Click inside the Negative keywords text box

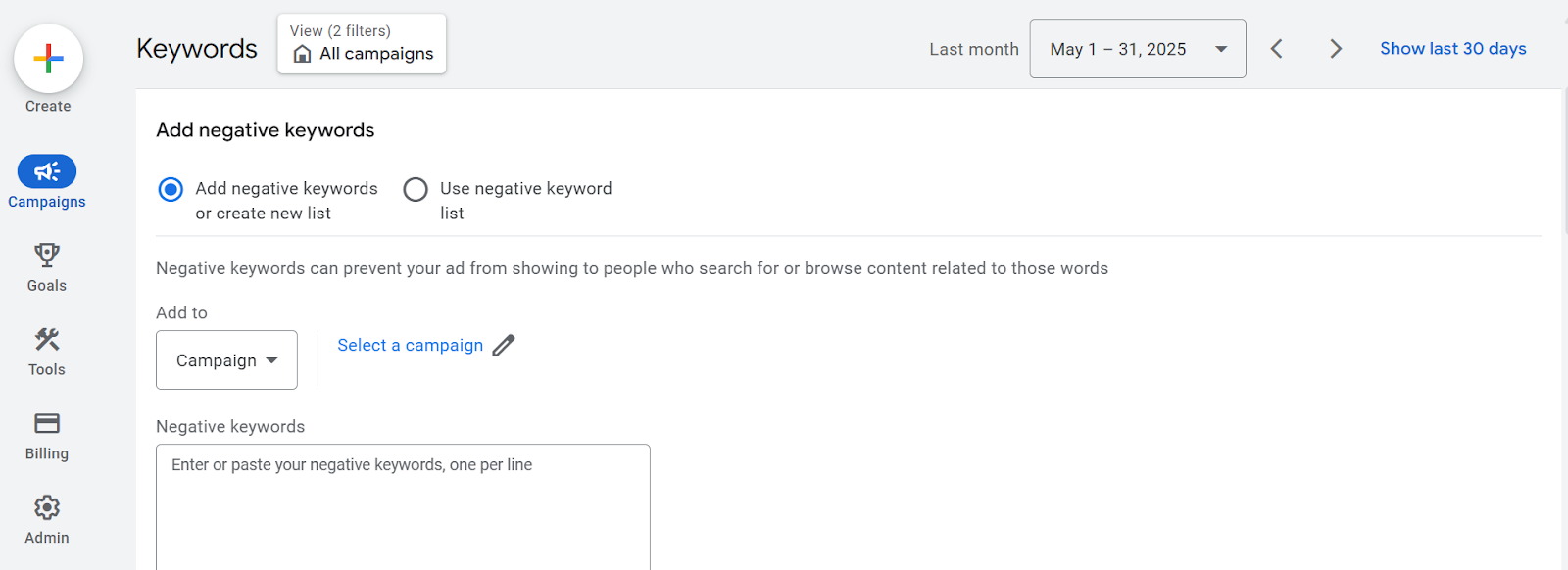tap(403, 507)
